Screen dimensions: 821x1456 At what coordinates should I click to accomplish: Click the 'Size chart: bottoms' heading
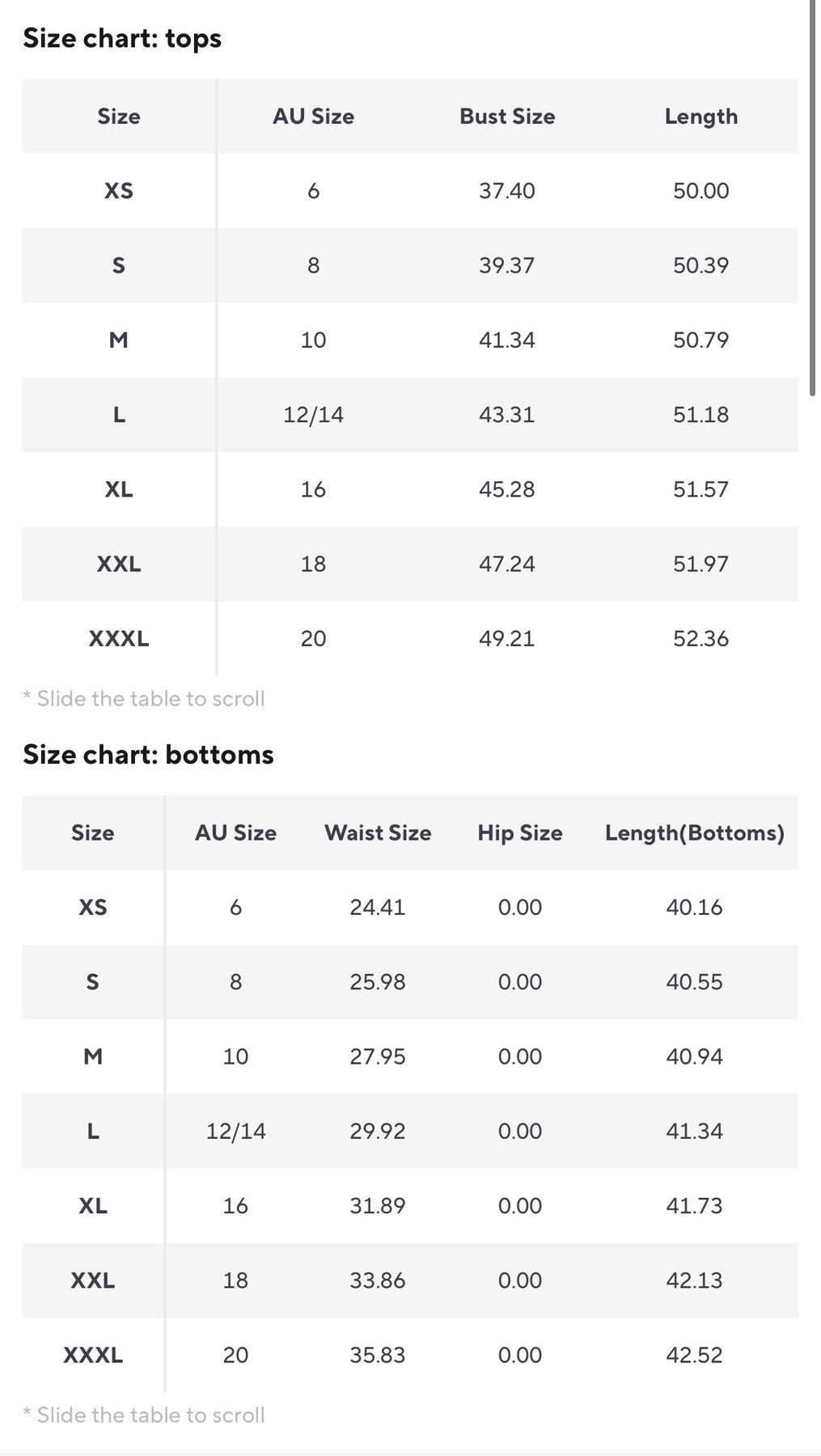point(148,755)
